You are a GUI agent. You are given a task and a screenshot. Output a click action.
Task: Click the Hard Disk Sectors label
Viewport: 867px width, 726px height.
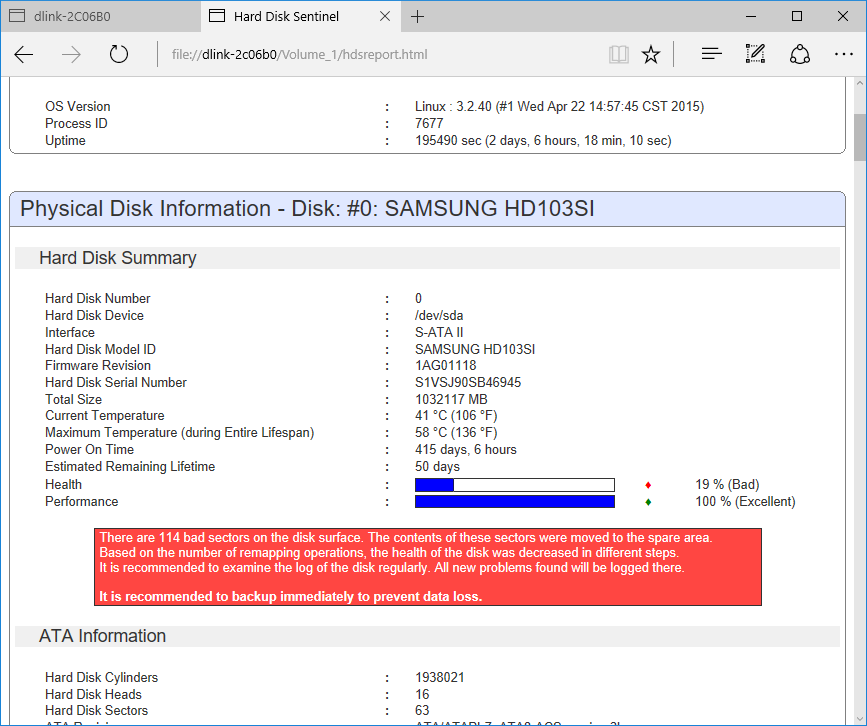(96, 711)
